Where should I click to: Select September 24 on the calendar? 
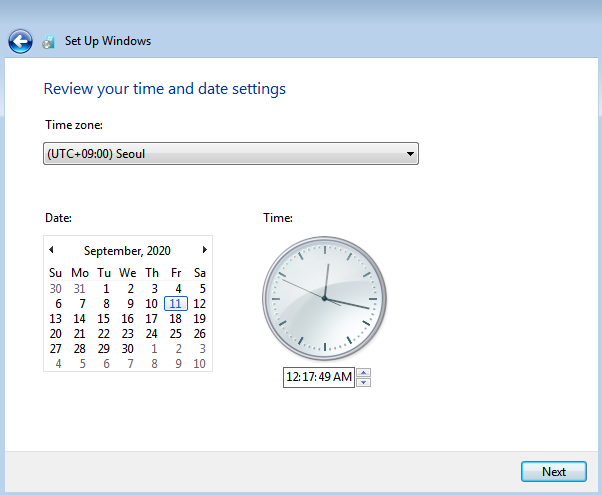pos(151,334)
